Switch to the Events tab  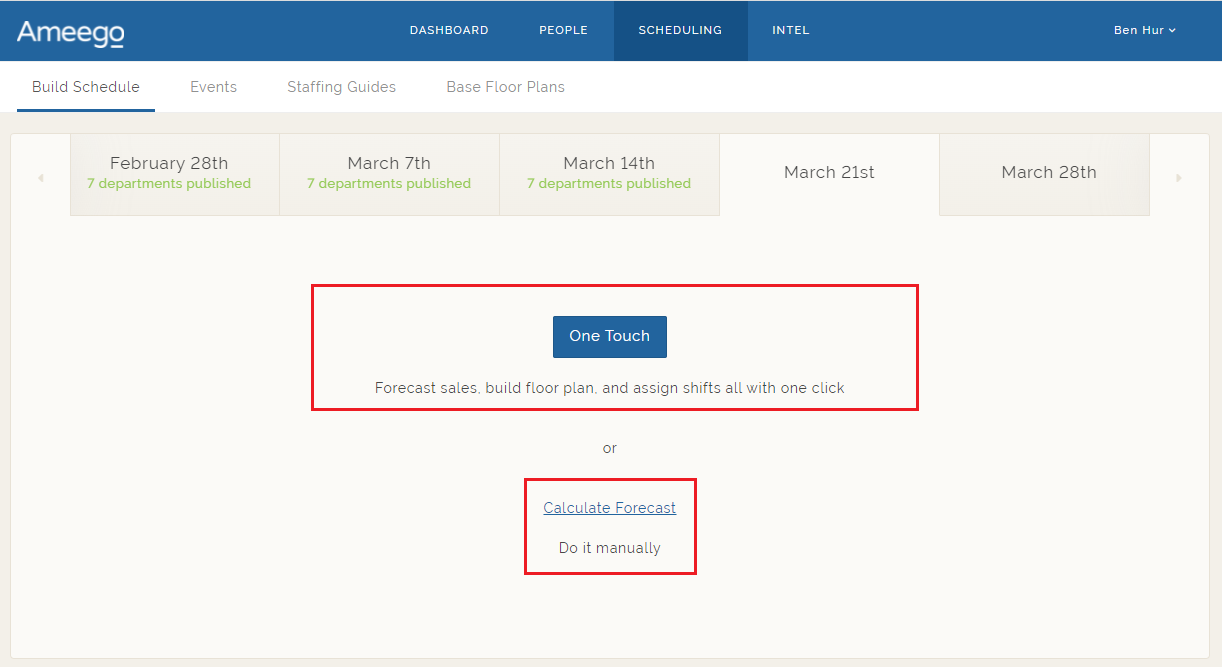tap(213, 87)
